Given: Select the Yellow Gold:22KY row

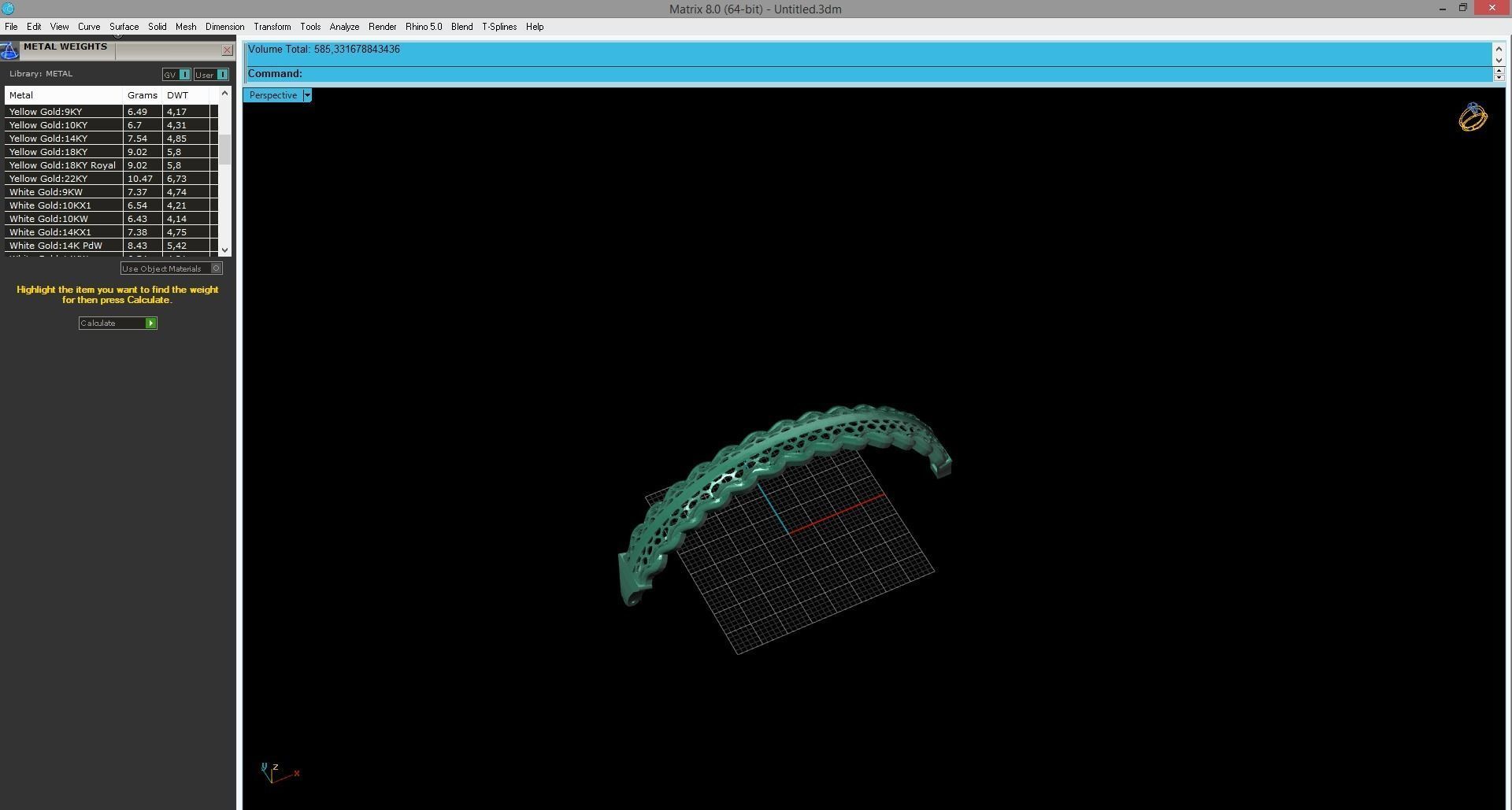Looking at the screenshot, I should [111, 179].
